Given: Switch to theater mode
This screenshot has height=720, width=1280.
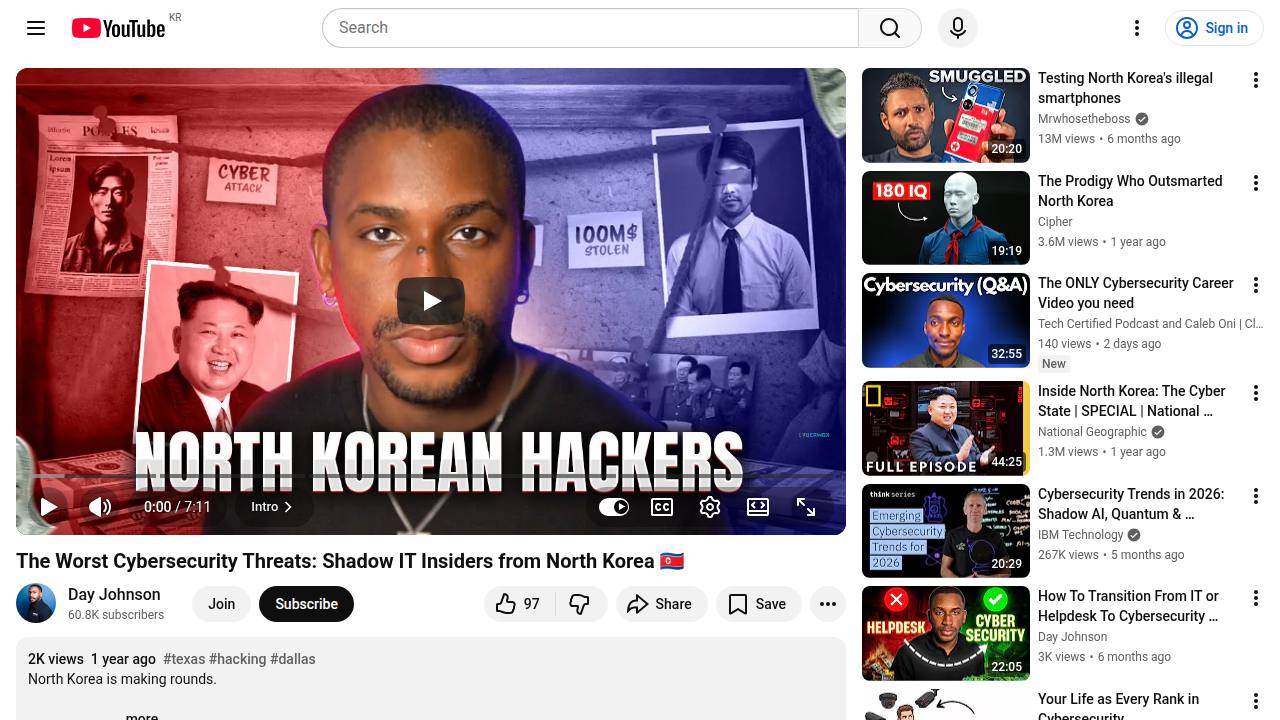Looking at the screenshot, I should pyautogui.click(x=758, y=507).
